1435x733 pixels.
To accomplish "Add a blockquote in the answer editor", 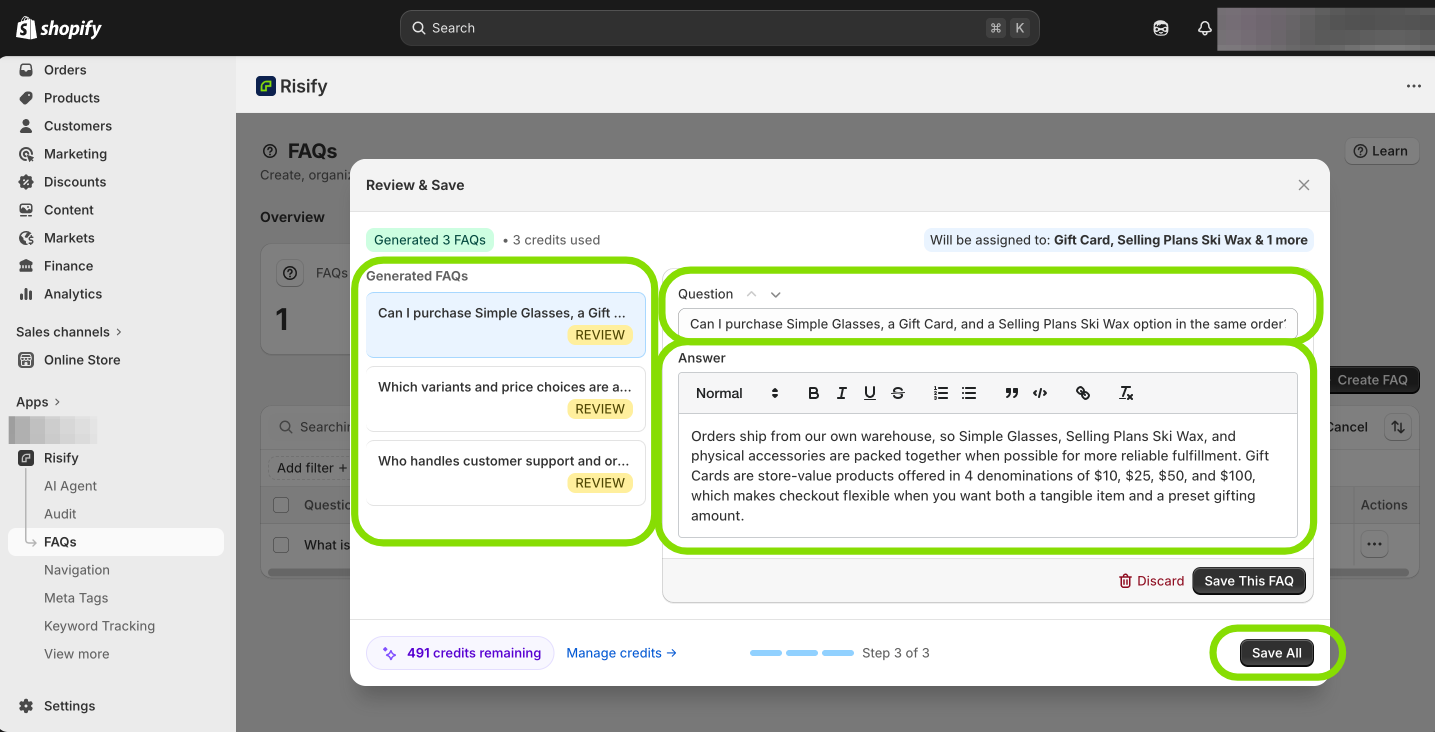I will 1011,393.
